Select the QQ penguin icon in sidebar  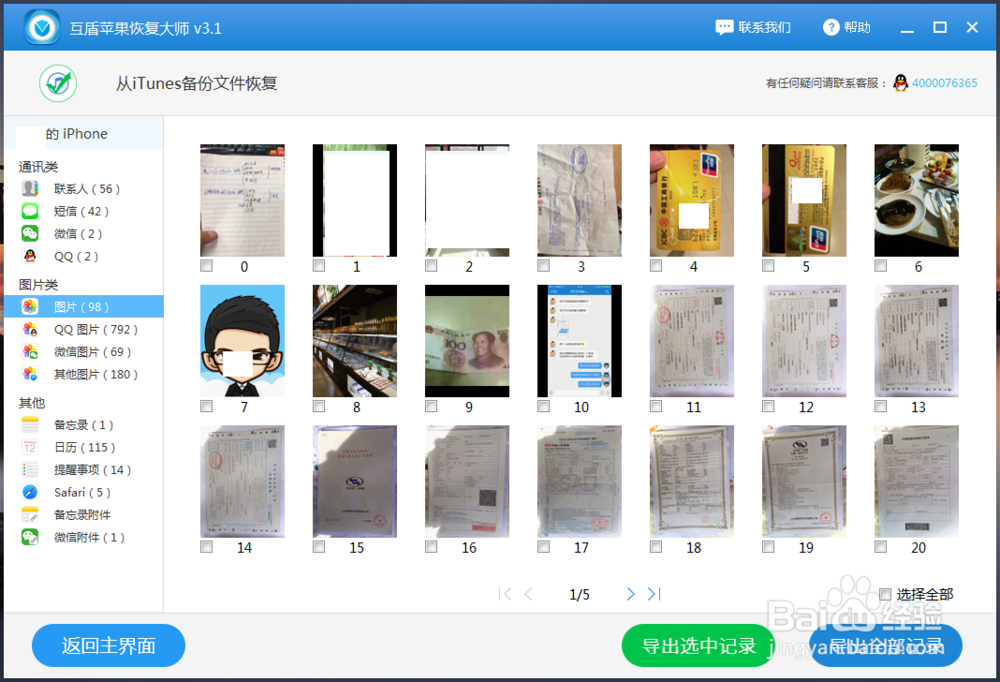(x=30, y=256)
